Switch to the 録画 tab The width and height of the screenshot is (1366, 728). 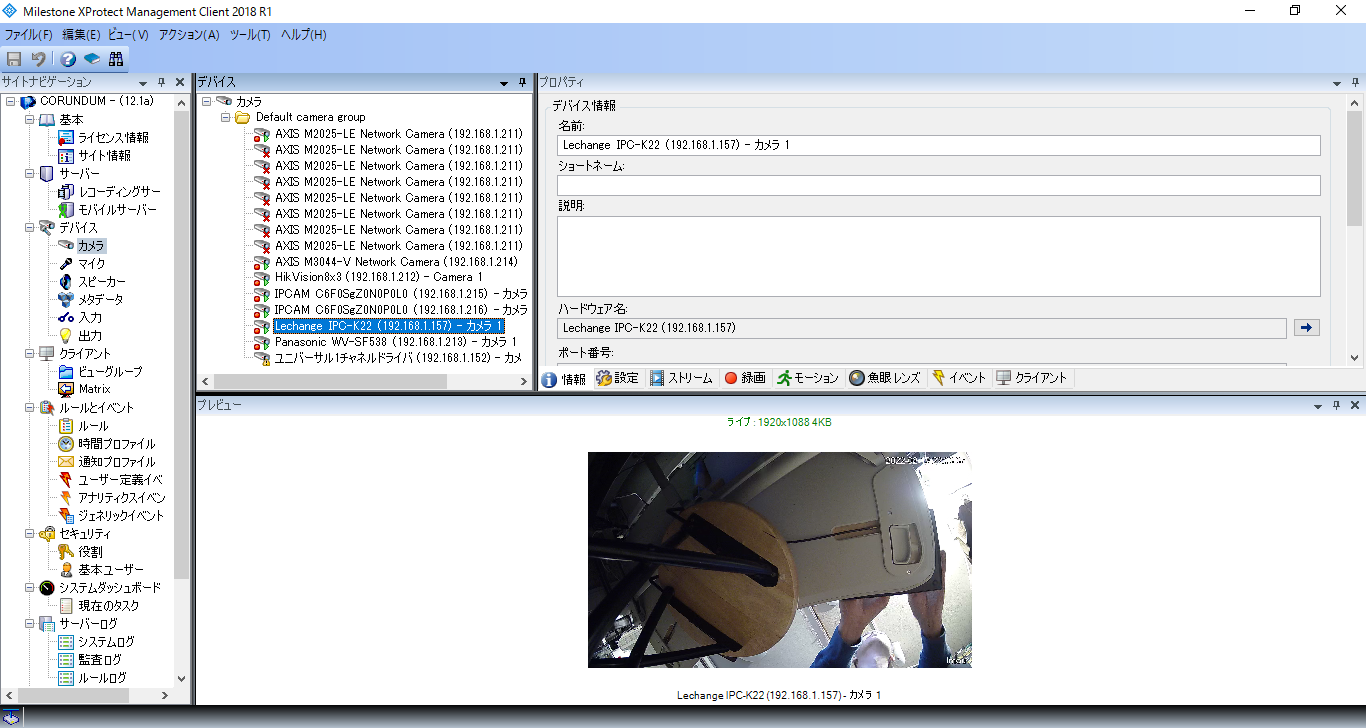click(745, 378)
